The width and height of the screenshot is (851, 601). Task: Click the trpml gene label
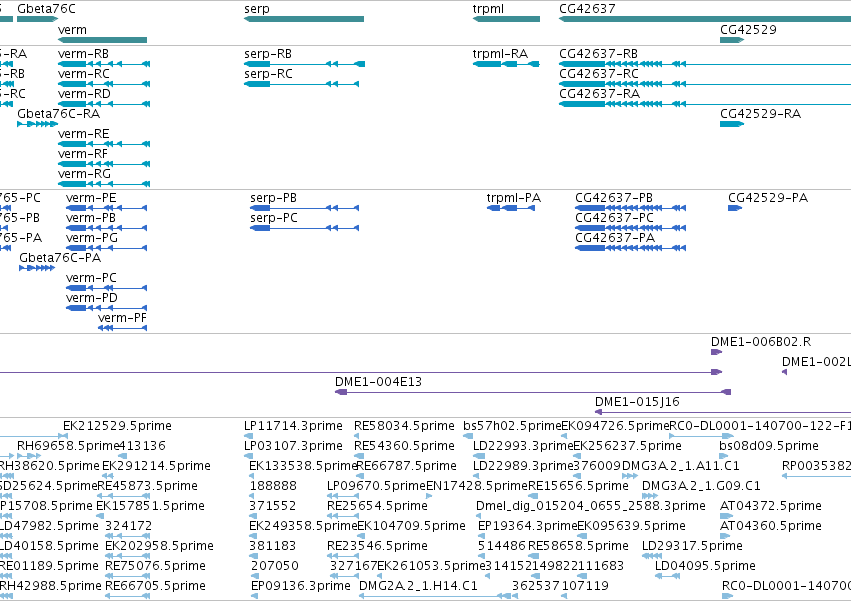tap(488, 9)
